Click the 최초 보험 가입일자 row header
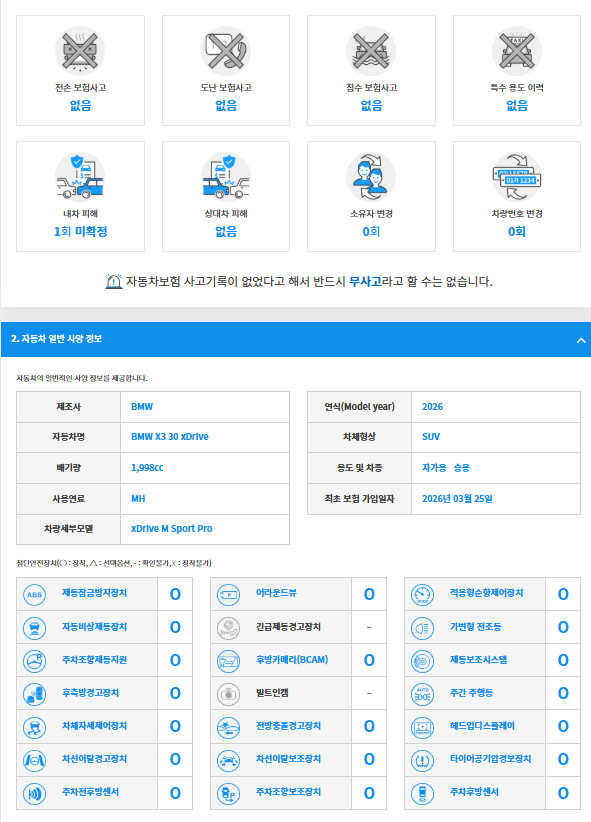The height and width of the screenshot is (822, 591). 359,499
